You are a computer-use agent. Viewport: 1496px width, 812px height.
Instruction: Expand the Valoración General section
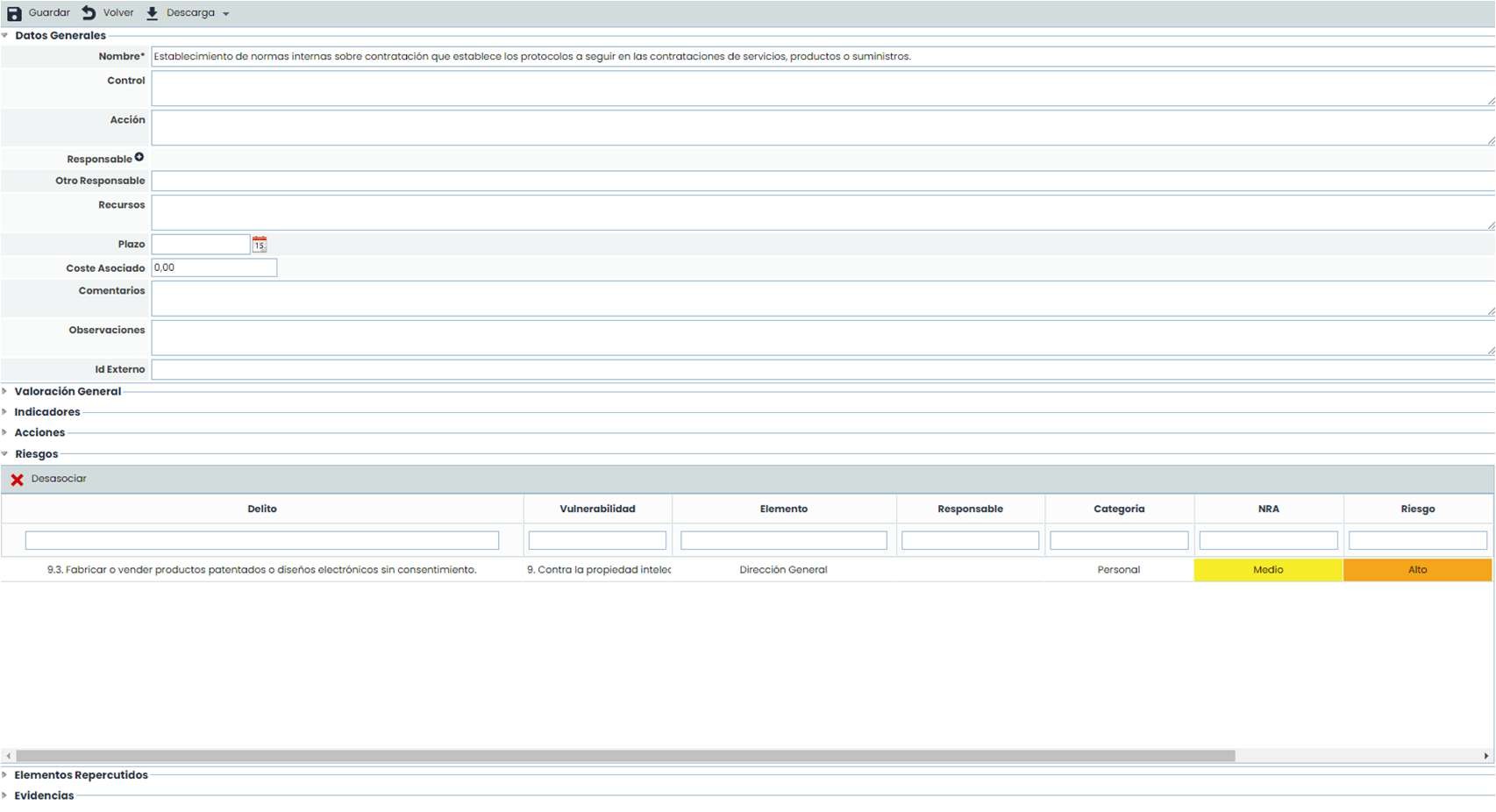(5, 391)
